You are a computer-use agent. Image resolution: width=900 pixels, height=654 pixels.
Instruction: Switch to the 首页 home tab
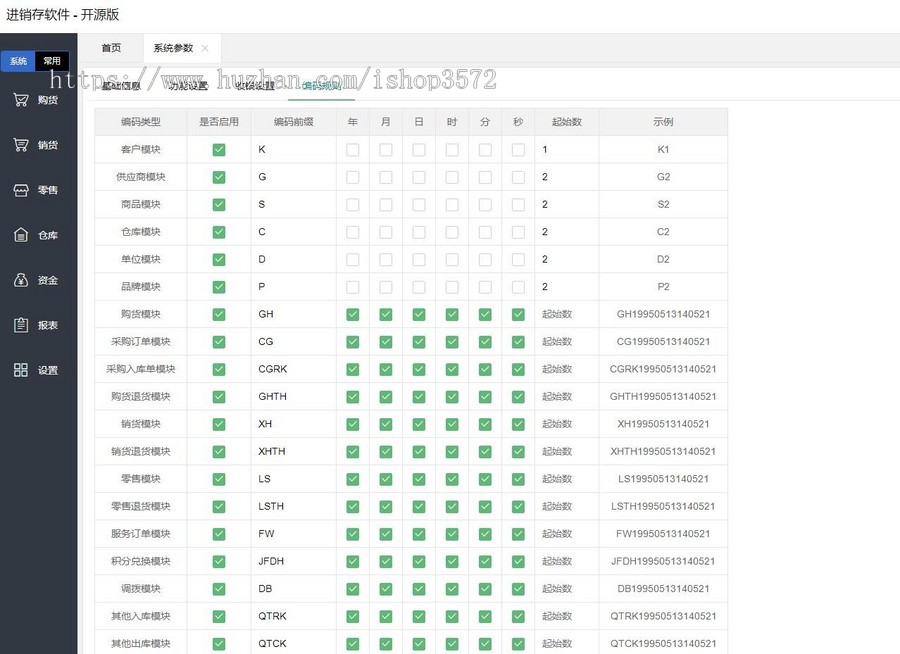[x=111, y=48]
